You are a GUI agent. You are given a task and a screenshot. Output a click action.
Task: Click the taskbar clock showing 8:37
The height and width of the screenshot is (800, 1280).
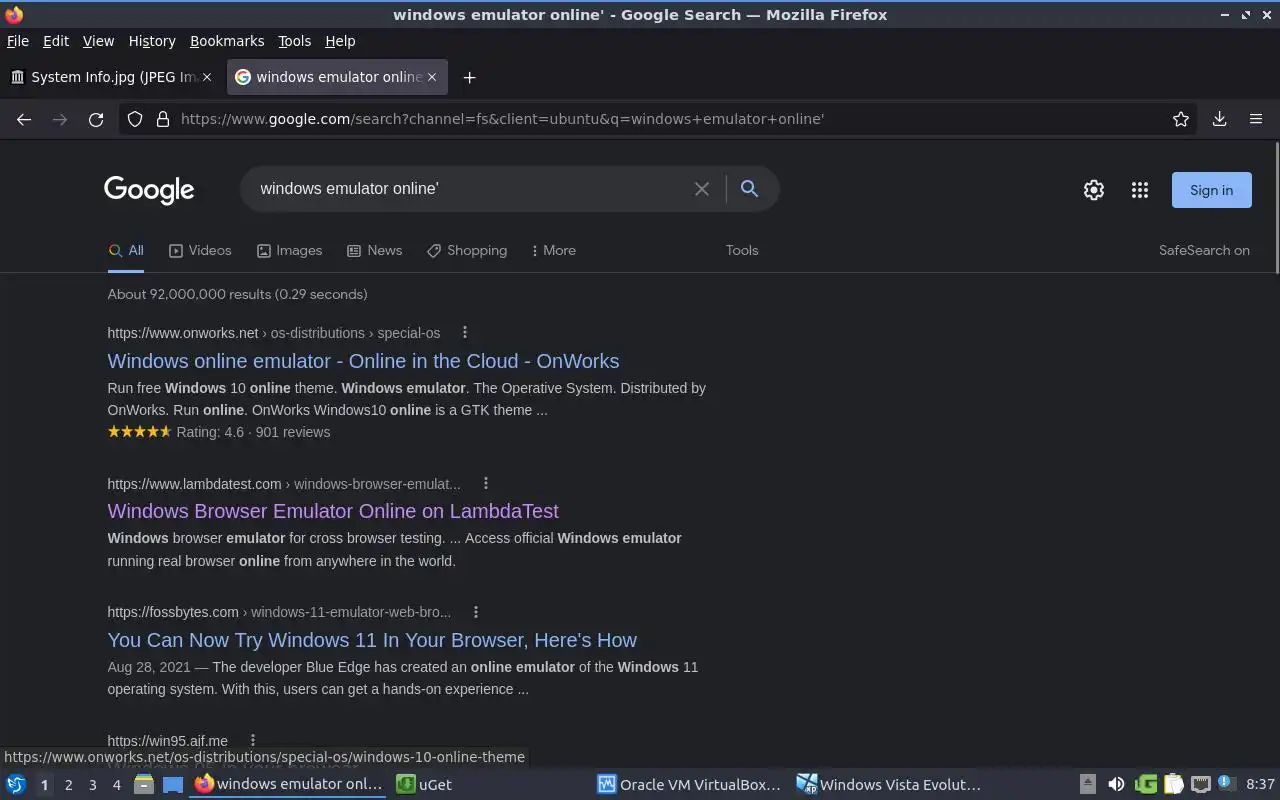click(1260, 785)
